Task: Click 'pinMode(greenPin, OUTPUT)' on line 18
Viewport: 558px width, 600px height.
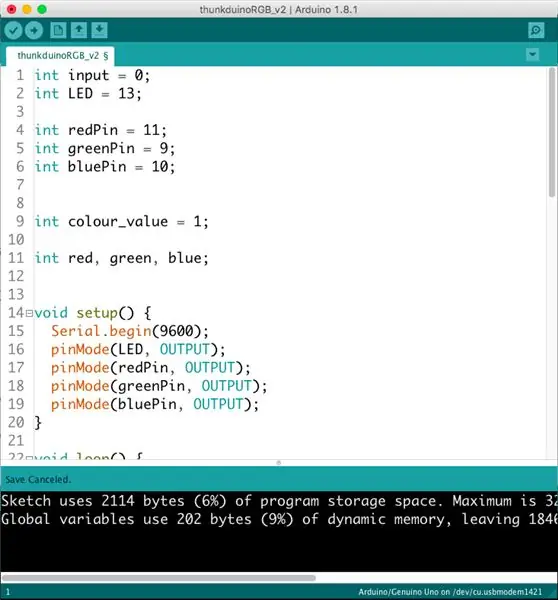Action: coord(156,386)
